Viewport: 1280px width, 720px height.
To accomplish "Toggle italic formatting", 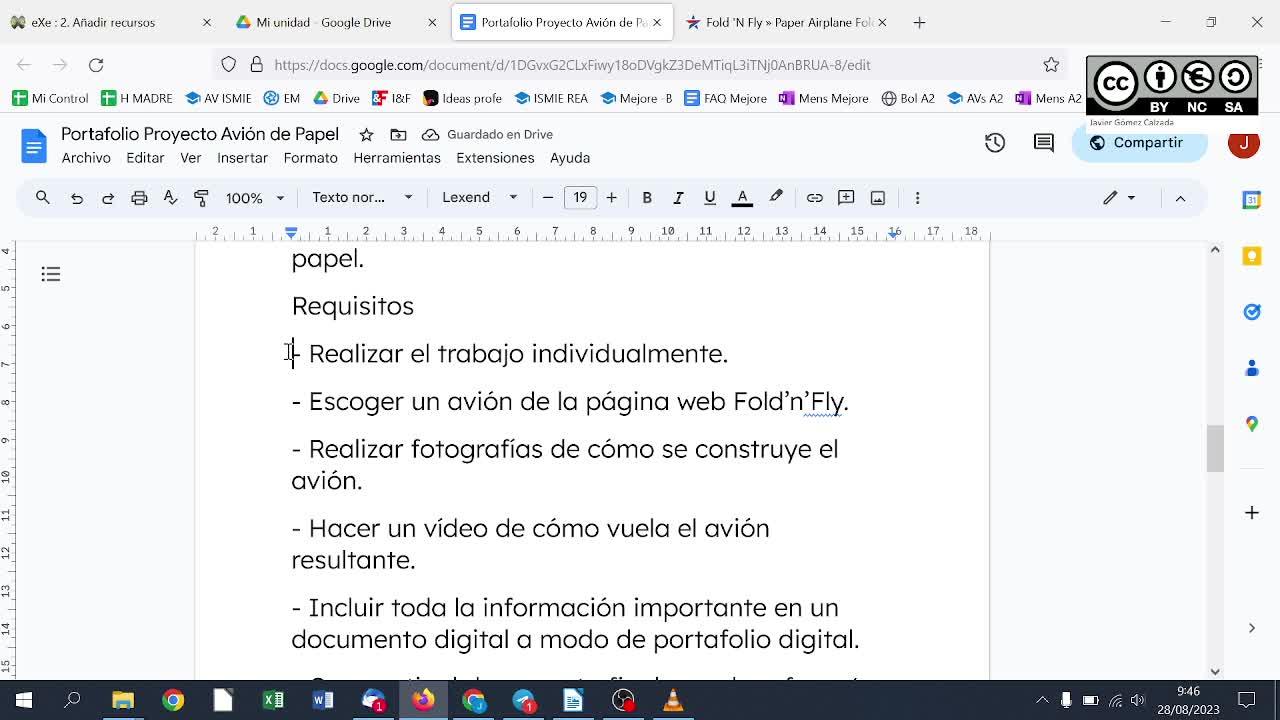I will click(678, 198).
